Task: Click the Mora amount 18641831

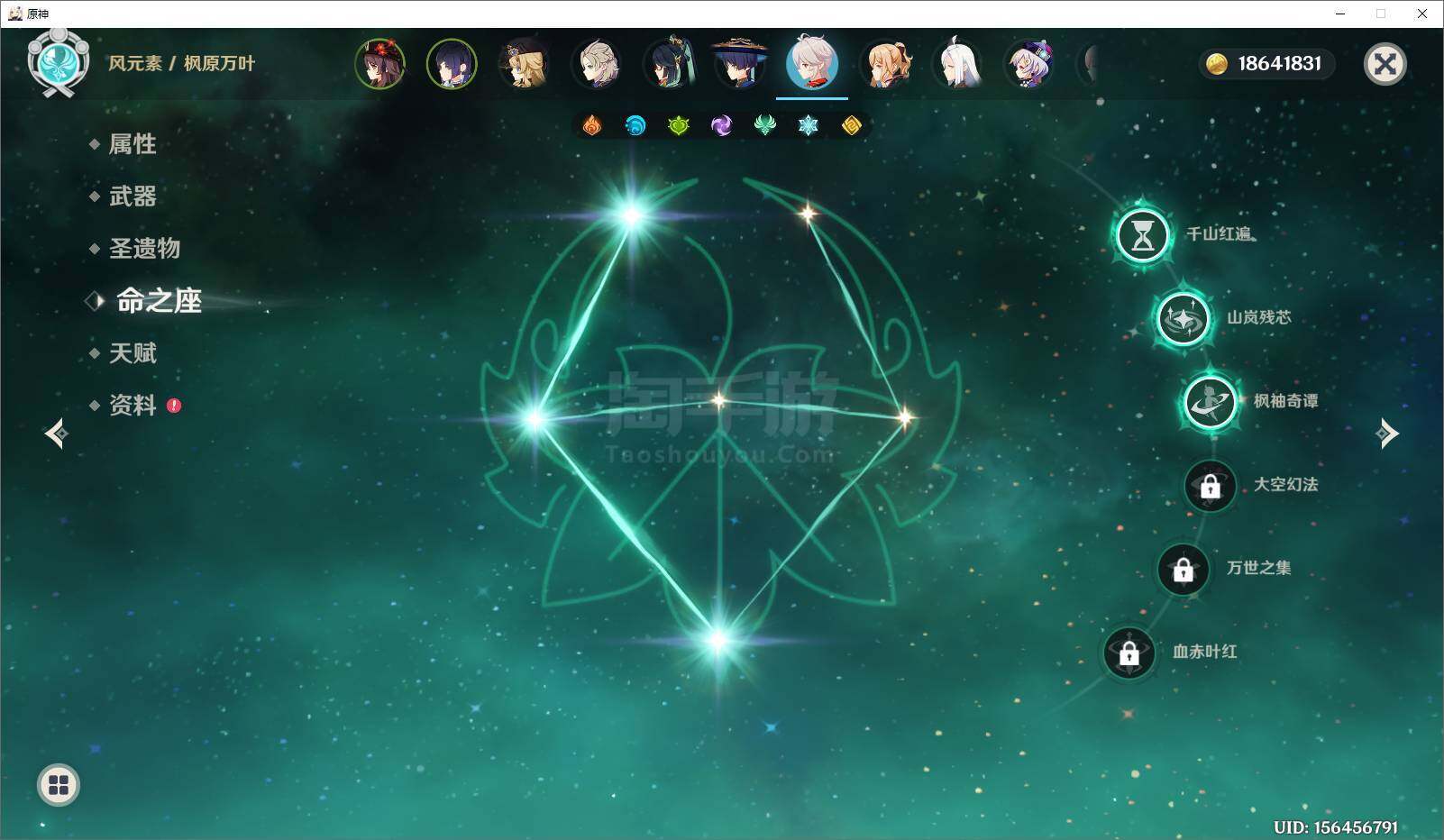Action: (x=1279, y=64)
